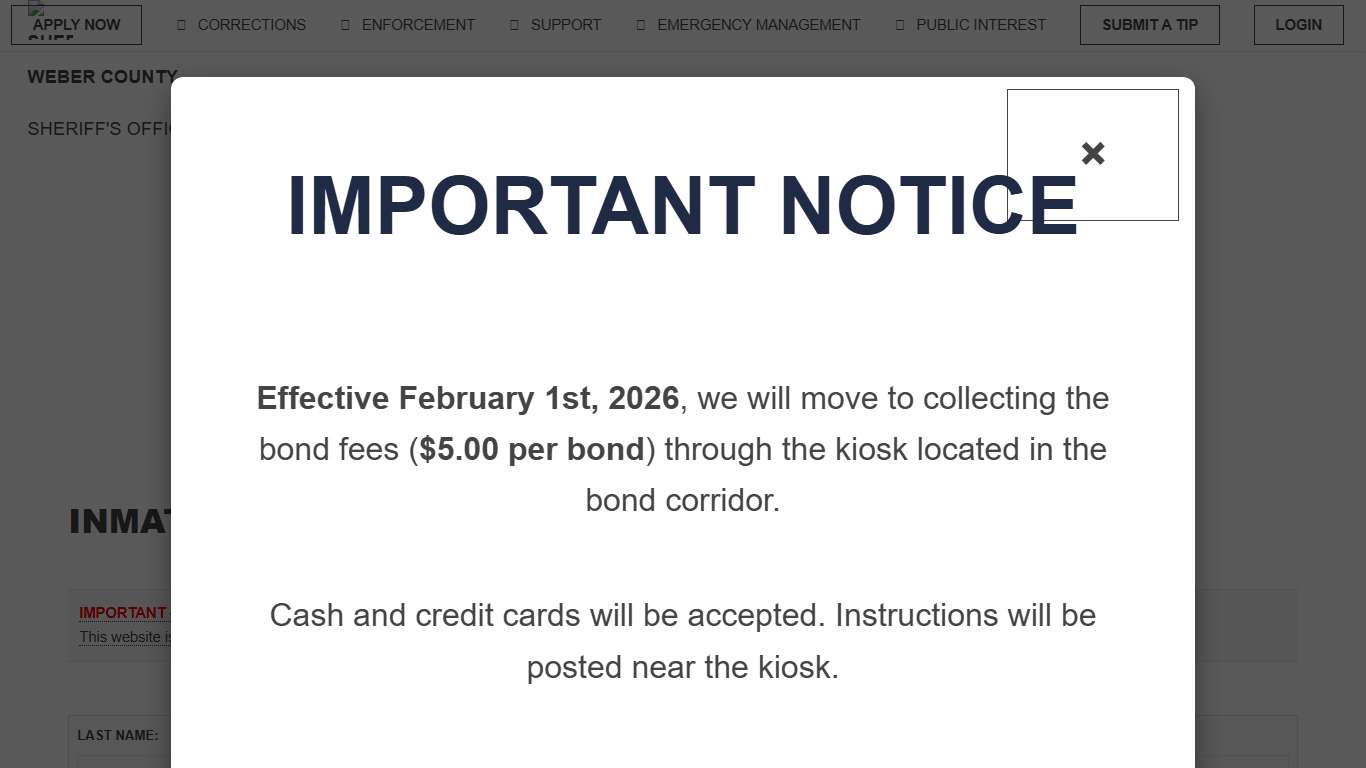
Task: Click the red IMPORTANT link text
Action: [123, 612]
